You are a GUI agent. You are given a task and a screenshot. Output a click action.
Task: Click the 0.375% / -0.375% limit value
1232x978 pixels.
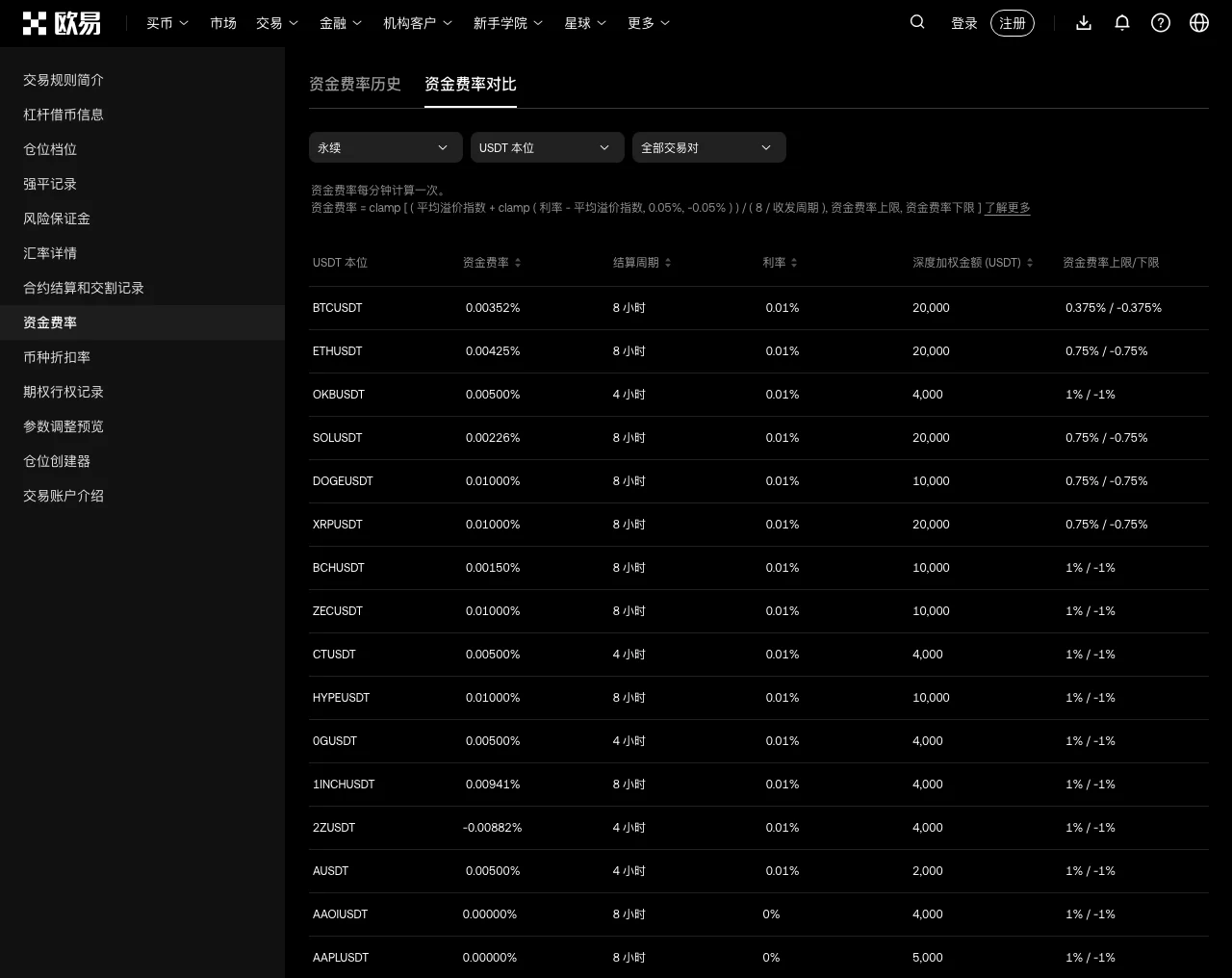click(1114, 308)
